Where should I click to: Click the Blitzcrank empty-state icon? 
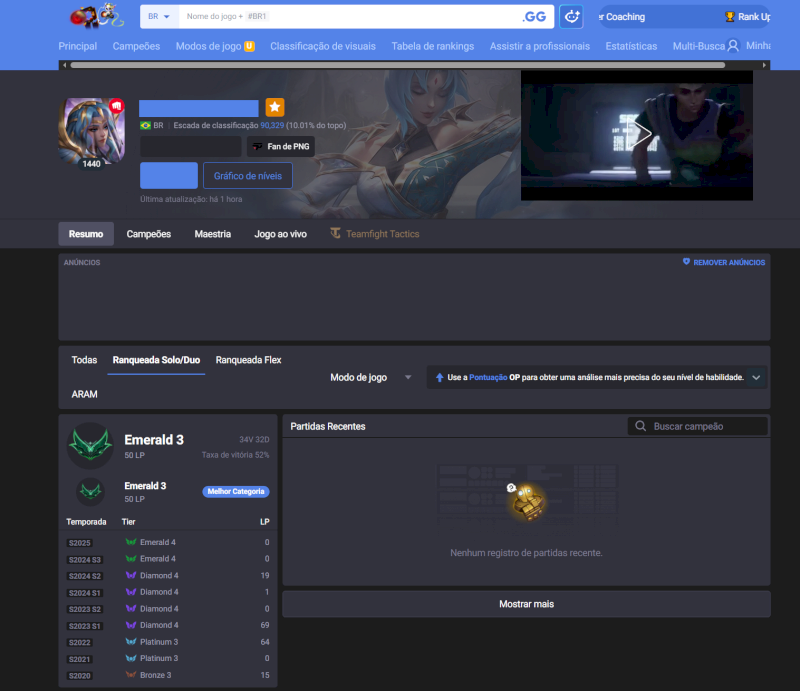click(x=528, y=501)
